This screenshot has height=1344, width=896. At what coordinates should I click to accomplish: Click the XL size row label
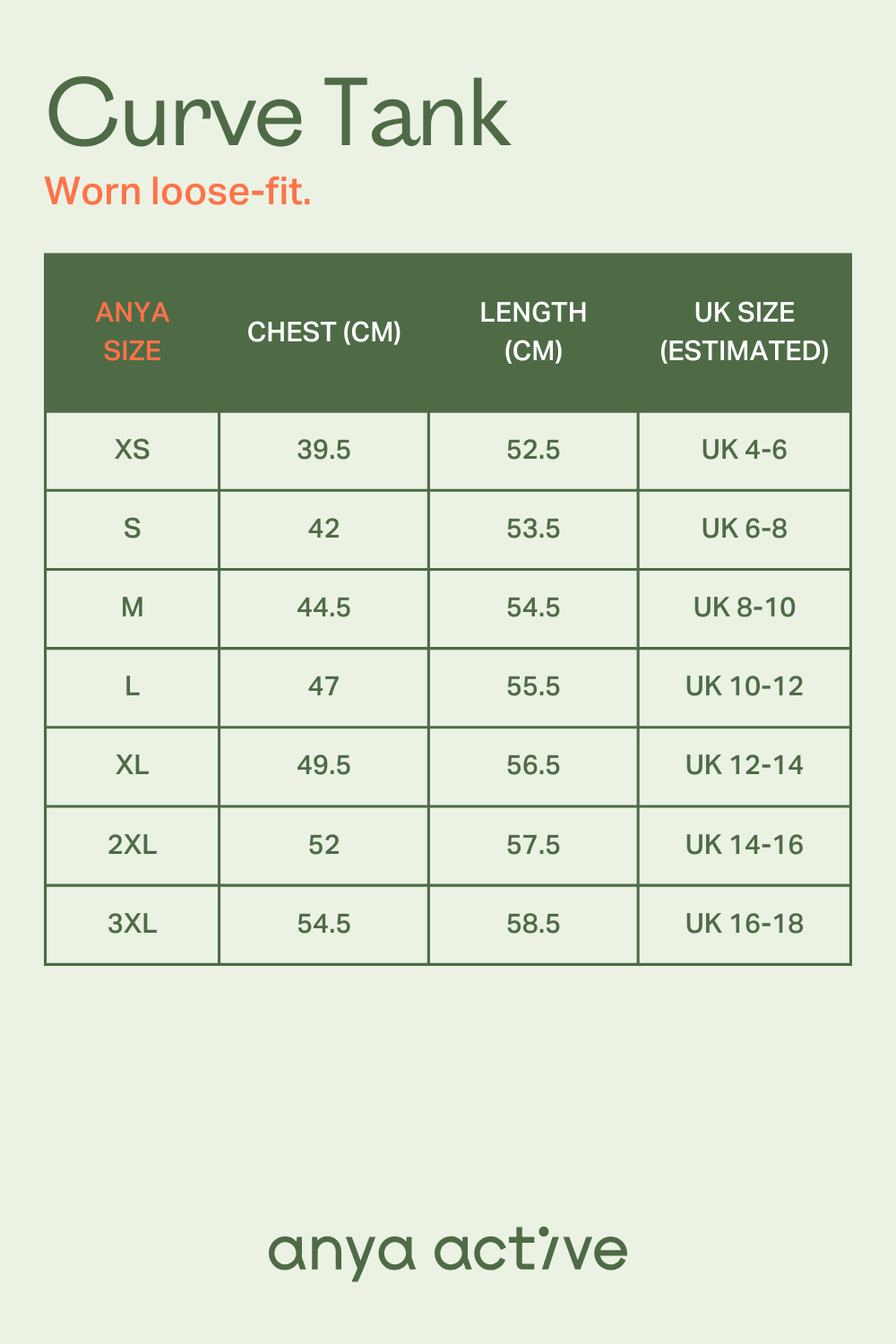pyautogui.click(x=132, y=765)
